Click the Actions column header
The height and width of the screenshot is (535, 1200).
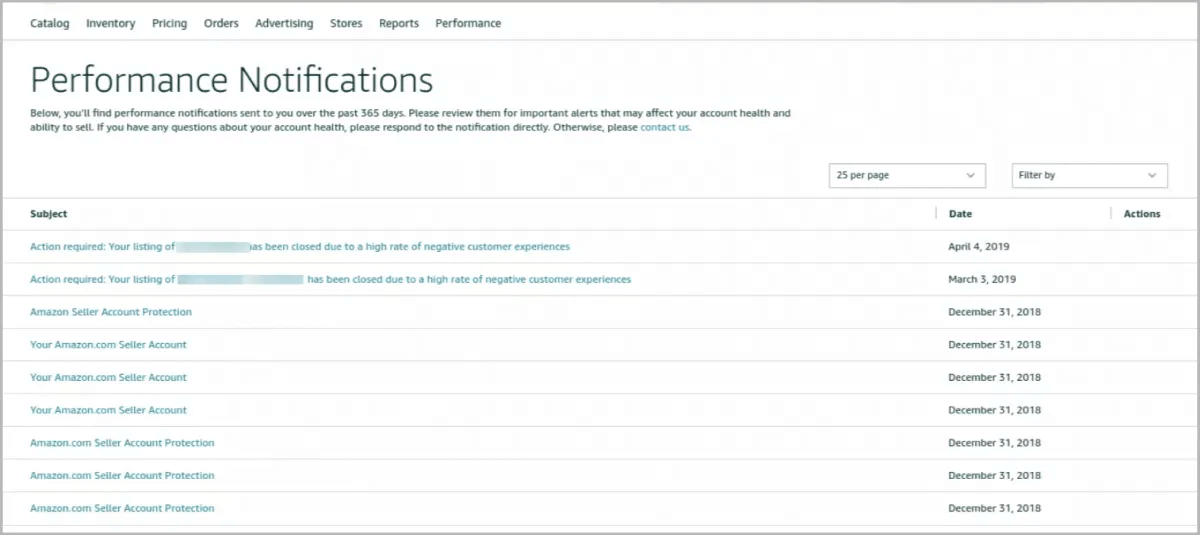click(x=1141, y=214)
